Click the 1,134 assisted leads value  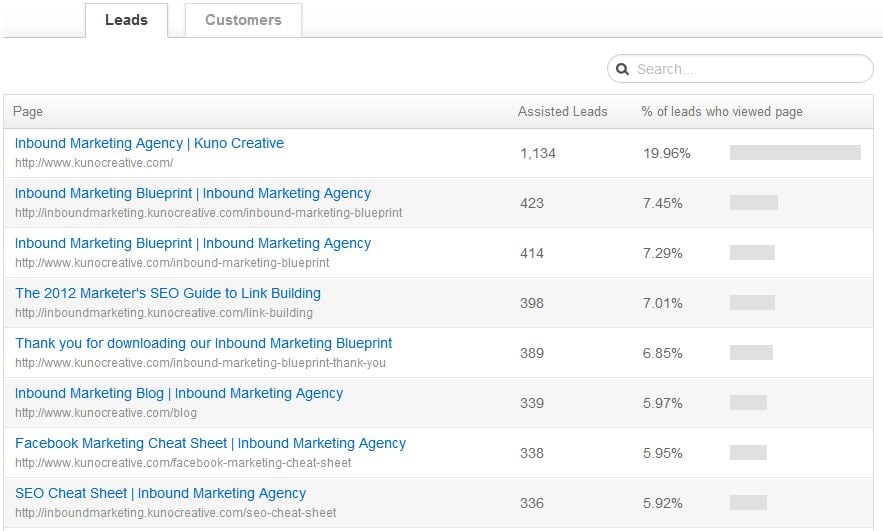(x=537, y=153)
